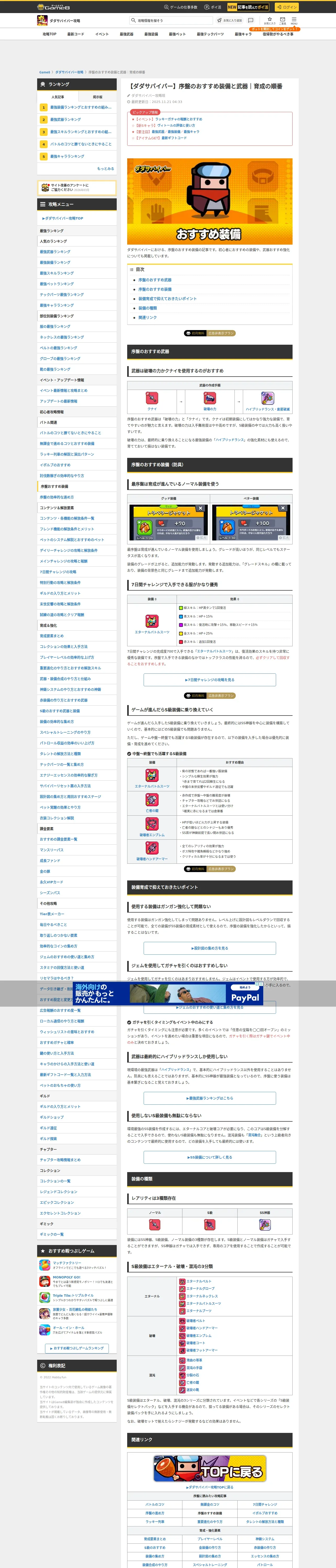Image resolution: width=336 pixels, height=1568 pixels.
Task: Click the 7日間チャレンジの攻略を見る button
Action: pos(210,680)
